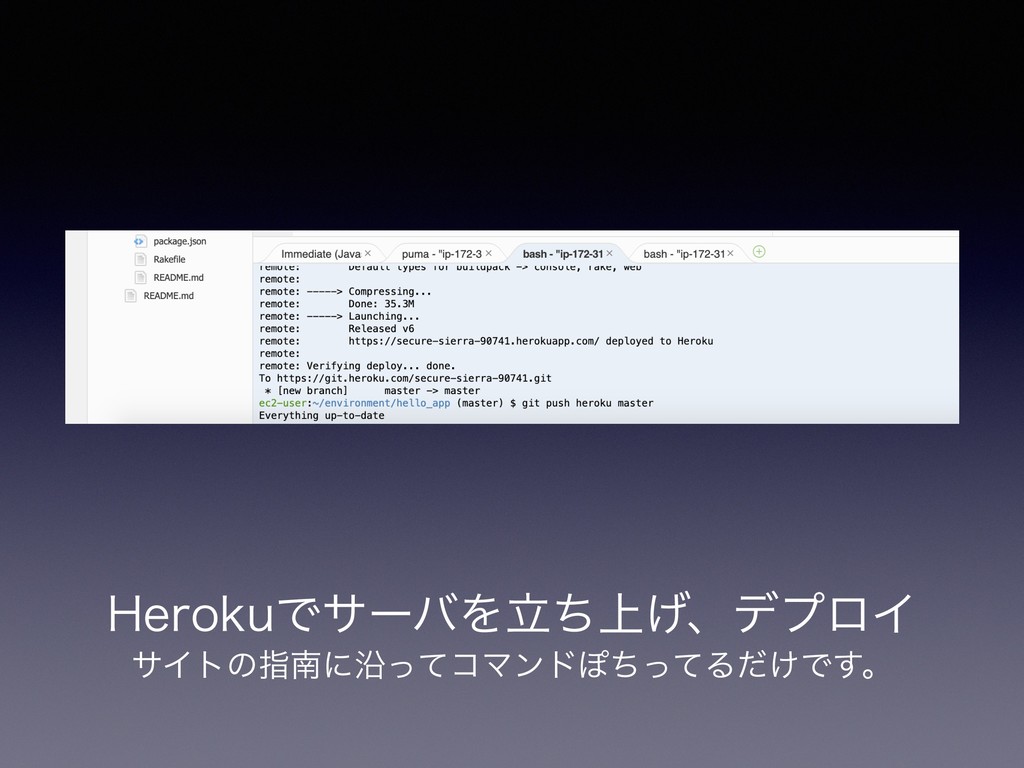1024x768 pixels.
Task: Switch to the puma terminal tab
Action: [x=441, y=254]
